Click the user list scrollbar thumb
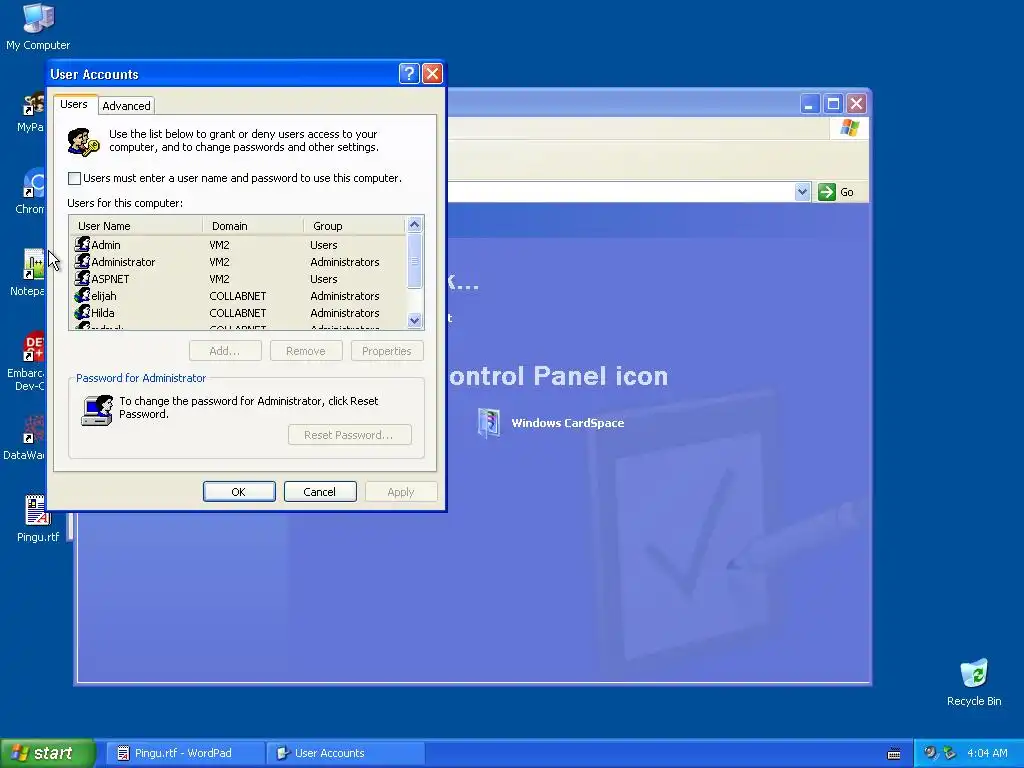The width and height of the screenshot is (1024, 768). 414,261
